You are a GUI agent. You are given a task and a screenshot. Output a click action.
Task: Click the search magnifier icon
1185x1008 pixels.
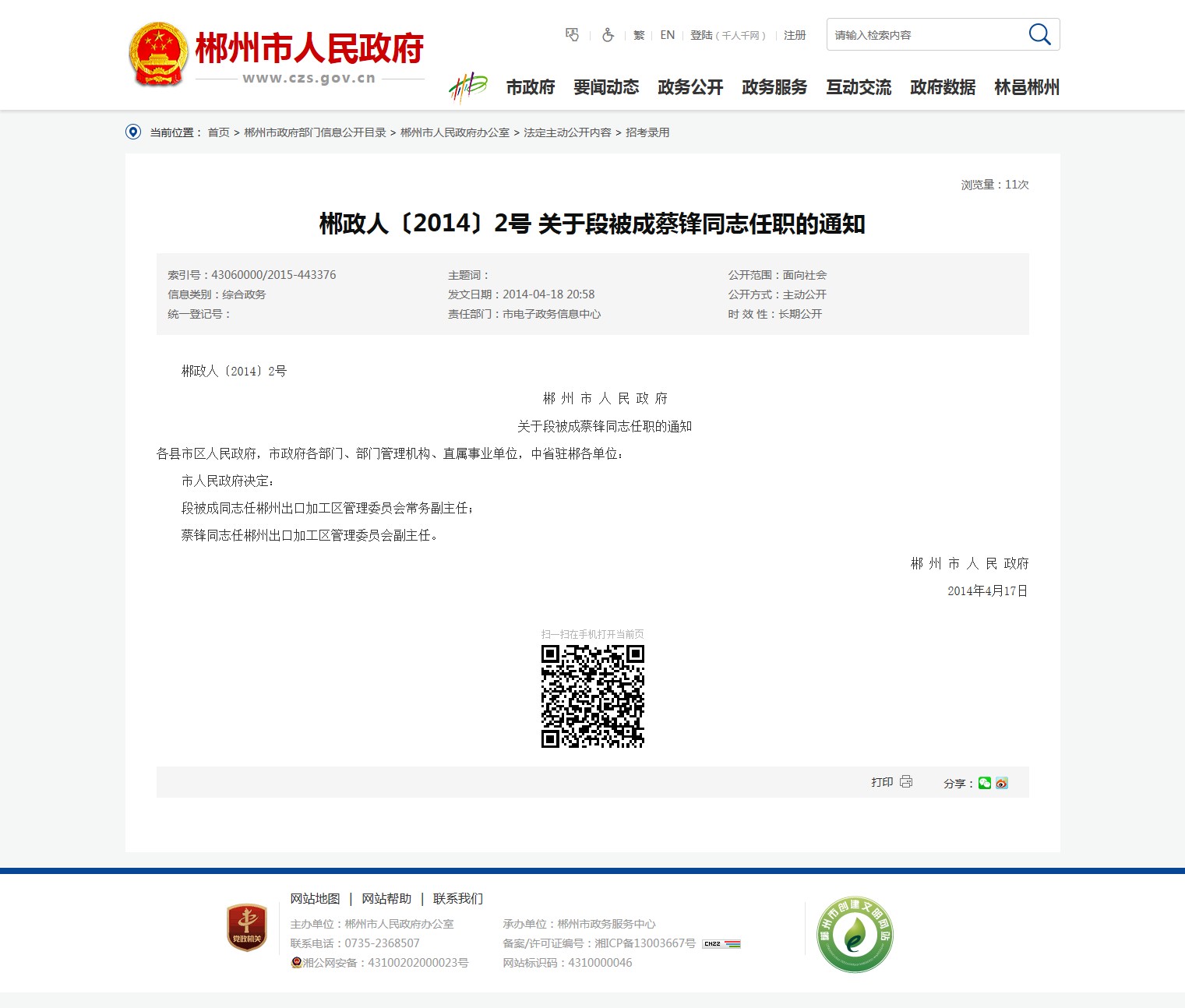click(x=1039, y=34)
